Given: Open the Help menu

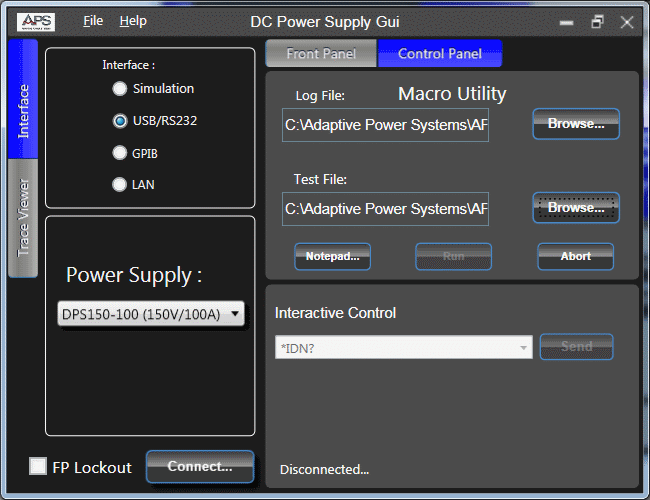Looking at the screenshot, I should tap(133, 21).
